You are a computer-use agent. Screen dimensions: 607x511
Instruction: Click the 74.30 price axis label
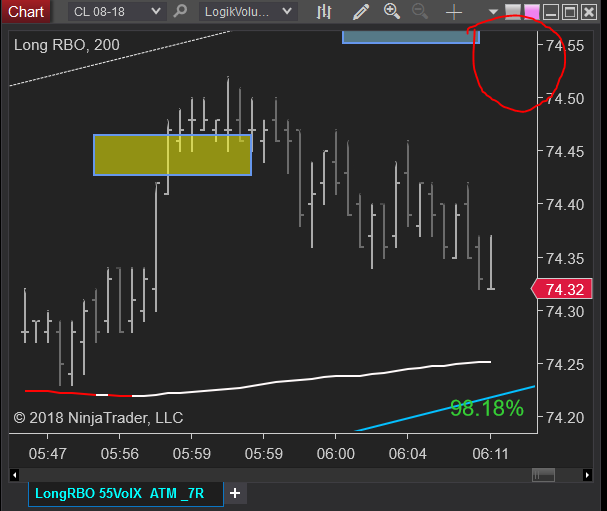pos(565,312)
